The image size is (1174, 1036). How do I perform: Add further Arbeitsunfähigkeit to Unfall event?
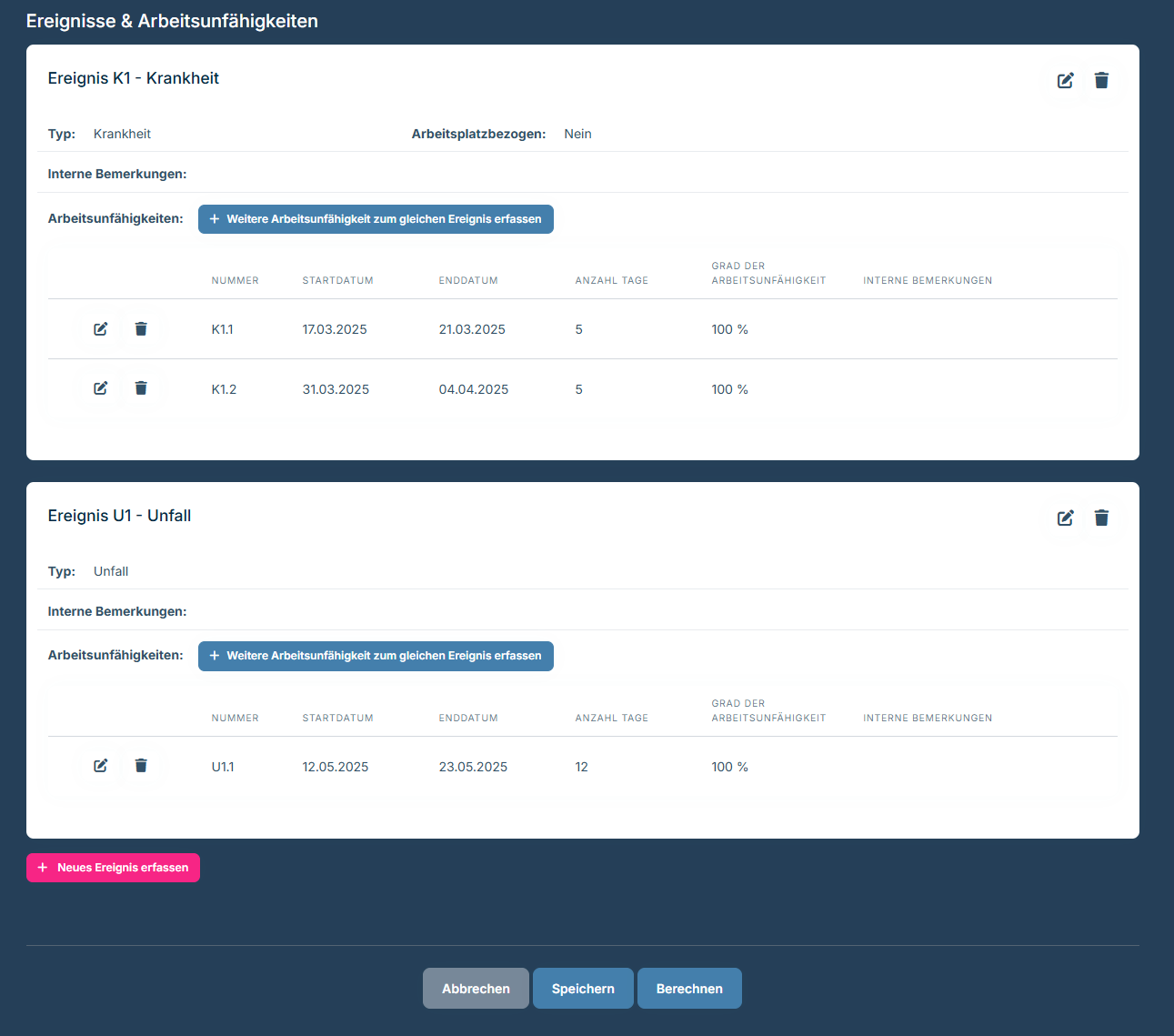pos(376,656)
